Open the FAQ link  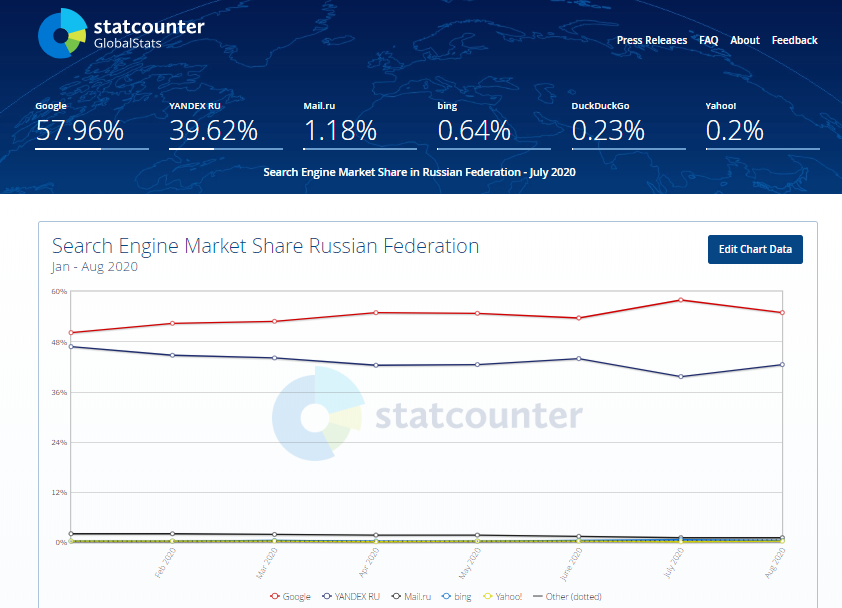point(708,40)
